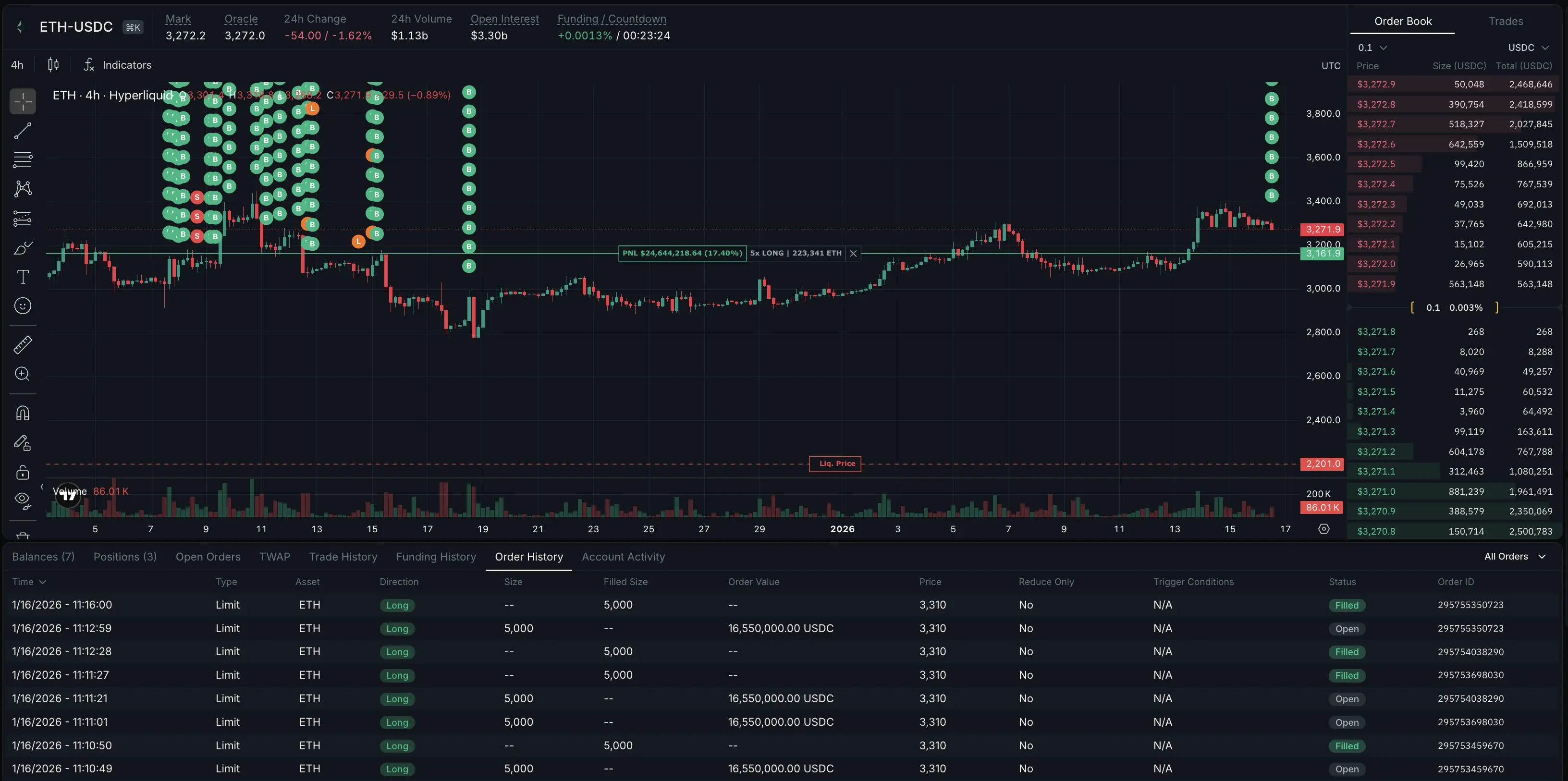This screenshot has width=1568, height=781.
Task: Activate the zoom in tool
Action: pos(23,374)
